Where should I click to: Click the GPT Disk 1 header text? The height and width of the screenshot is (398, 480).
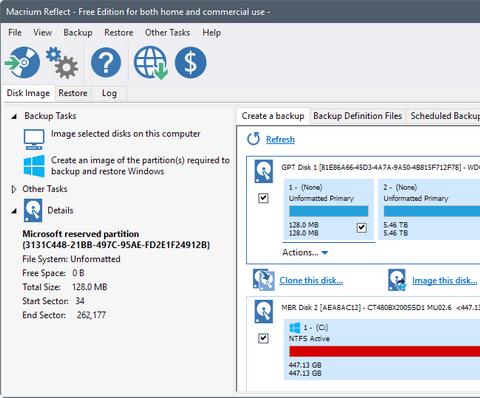click(x=380, y=167)
